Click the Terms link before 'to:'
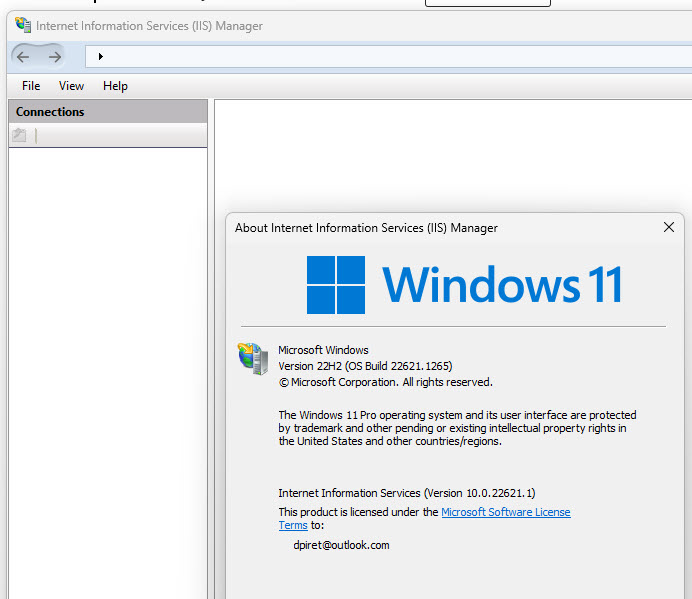 tap(293, 525)
